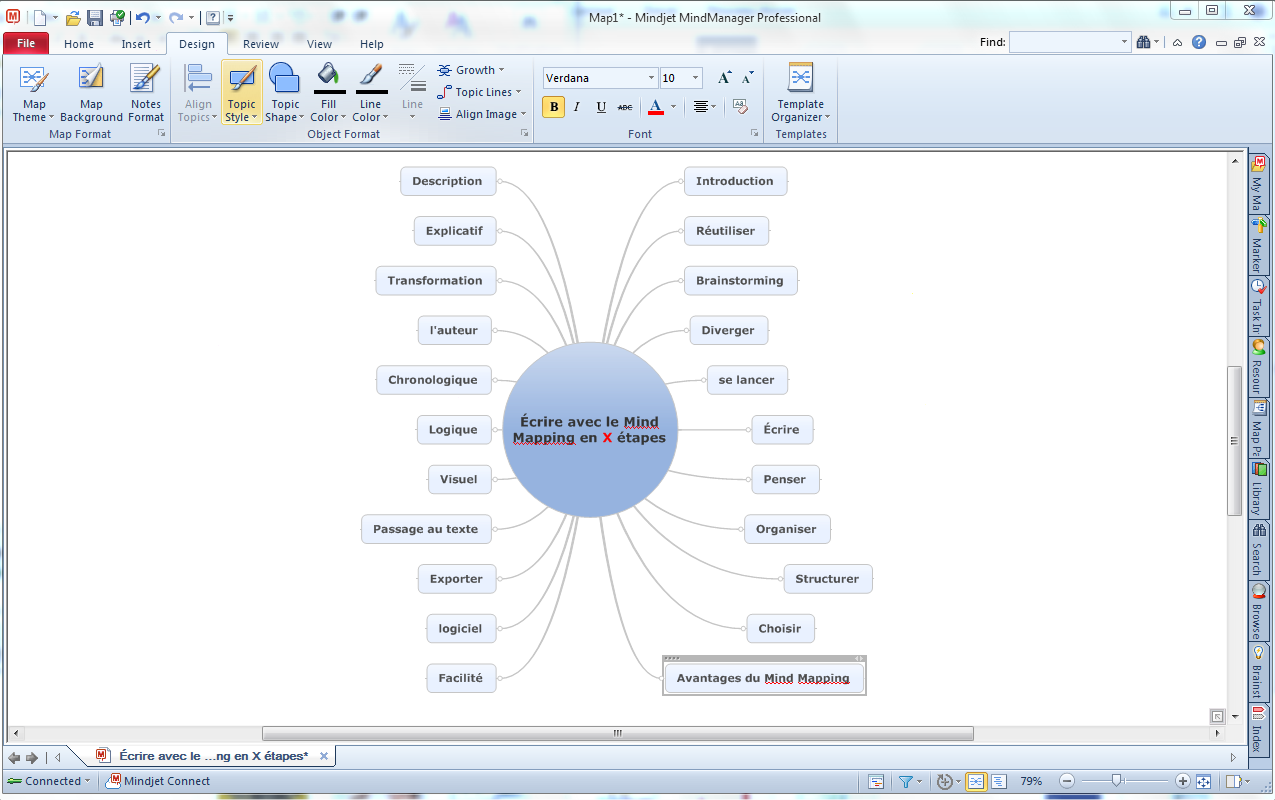1275x800 pixels.
Task: Toggle Italic text style
Action: coord(577,107)
